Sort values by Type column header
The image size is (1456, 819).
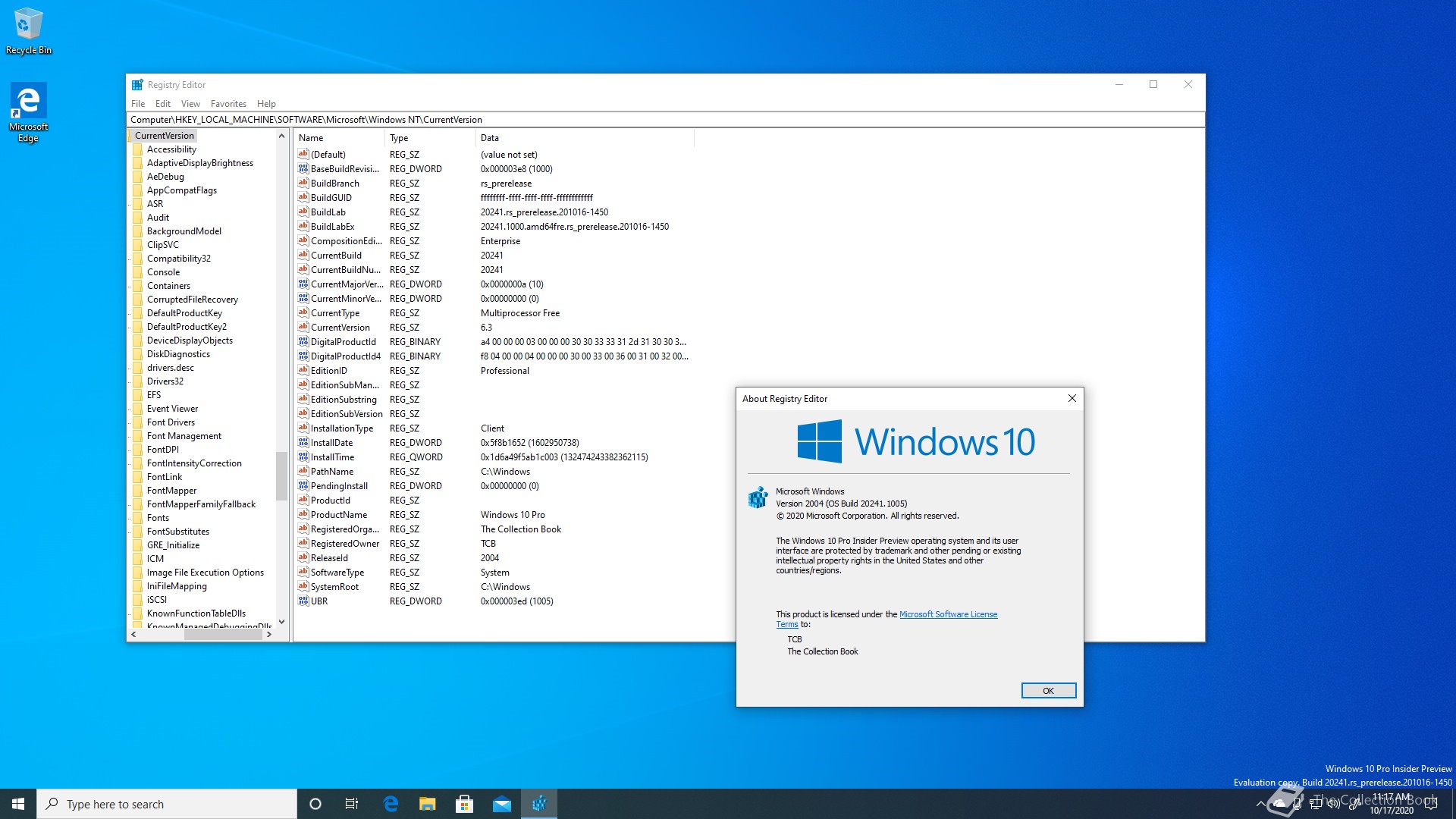pyautogui.click(x=430, y=138)
